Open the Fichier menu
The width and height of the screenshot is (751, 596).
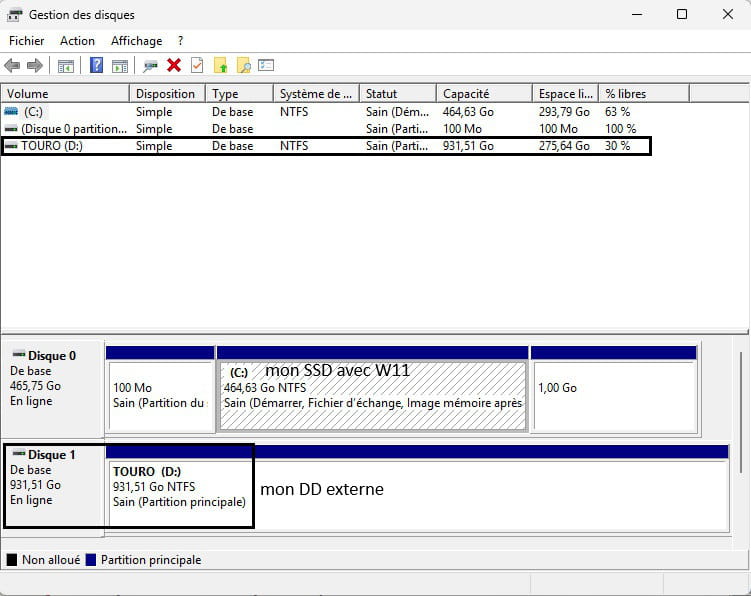coord(27,41)
